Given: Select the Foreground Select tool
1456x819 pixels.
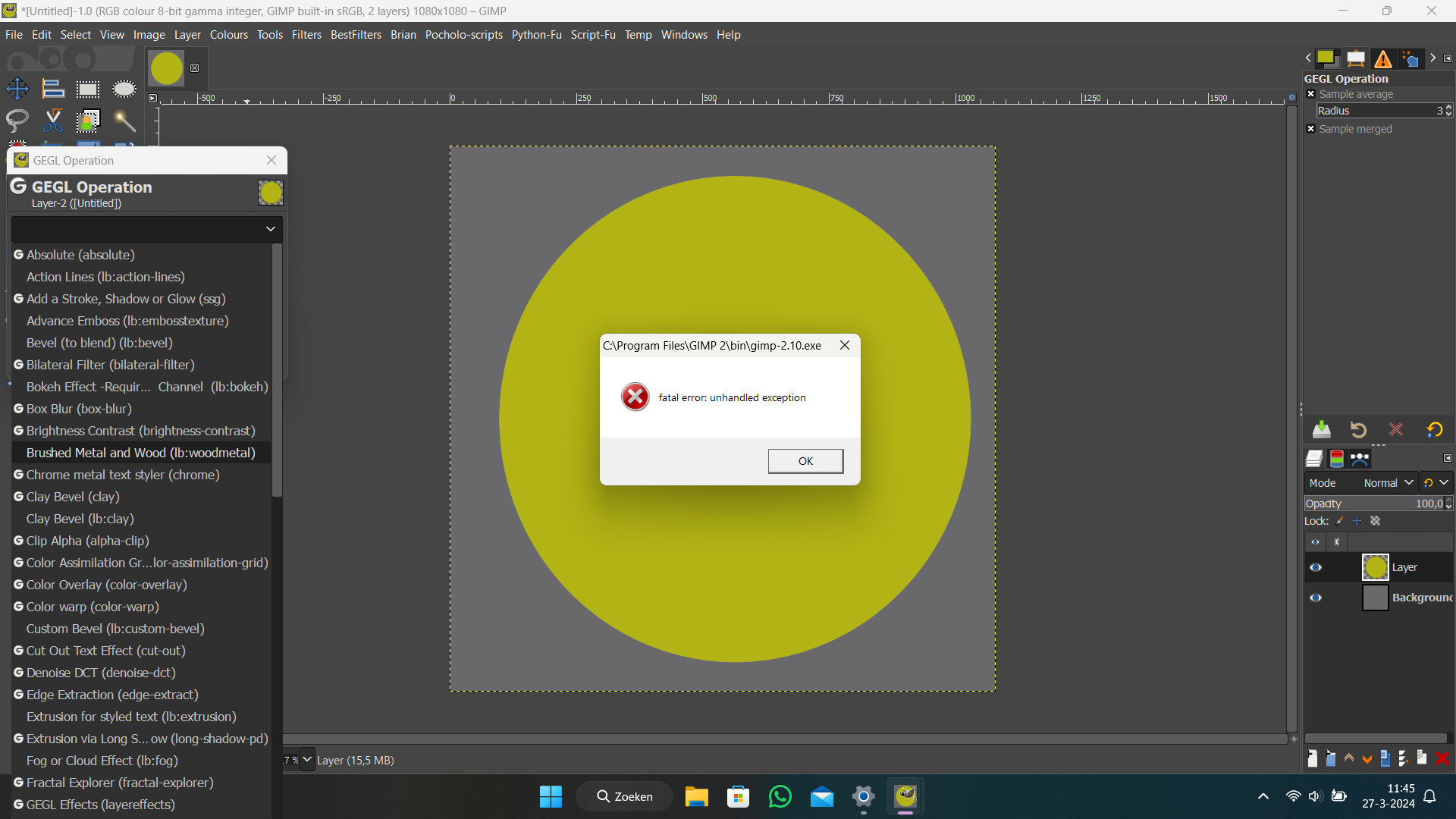Looking at the screenshot, I should pyautogui.click(x=88, y=121).
